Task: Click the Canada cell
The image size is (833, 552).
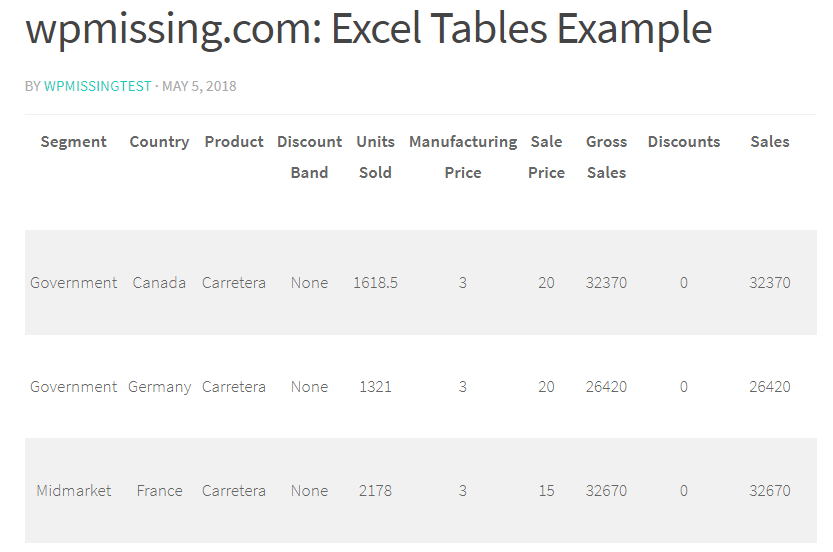Action: click(159, 283)
